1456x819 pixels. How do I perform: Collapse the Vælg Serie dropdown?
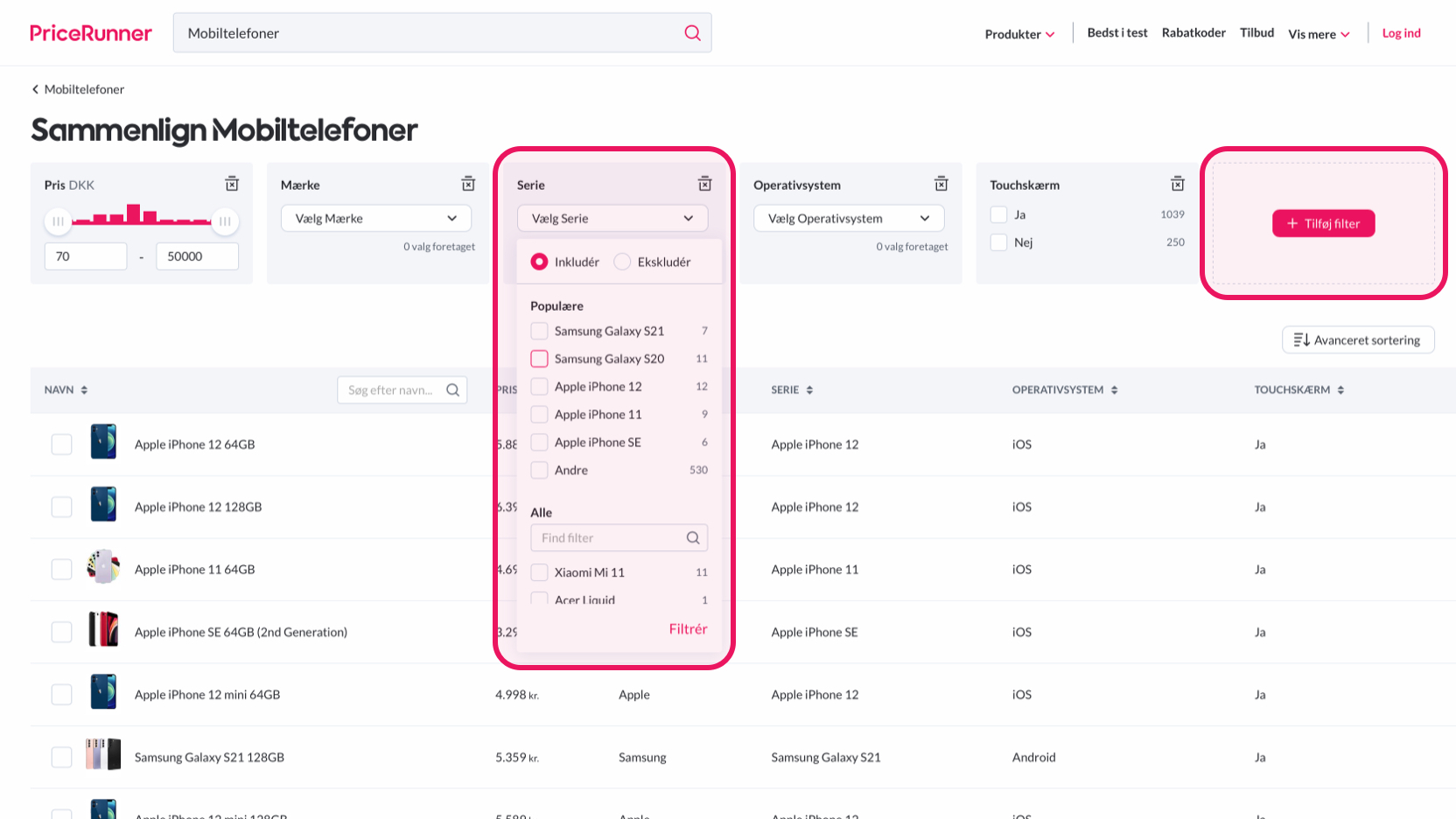pyautogui.click(x=612, y=219)
